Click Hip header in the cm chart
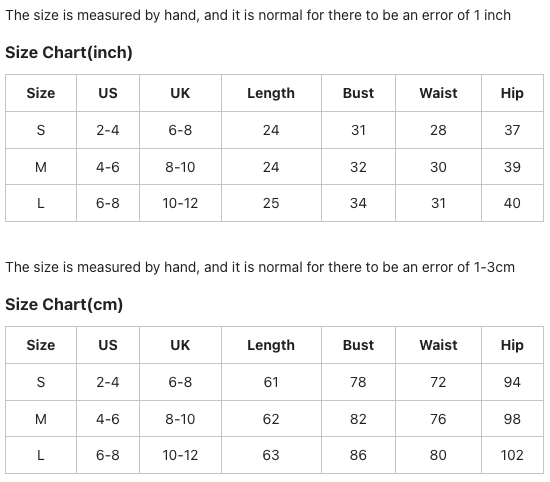This screenshot has width=550, height=482. [512, 345]
